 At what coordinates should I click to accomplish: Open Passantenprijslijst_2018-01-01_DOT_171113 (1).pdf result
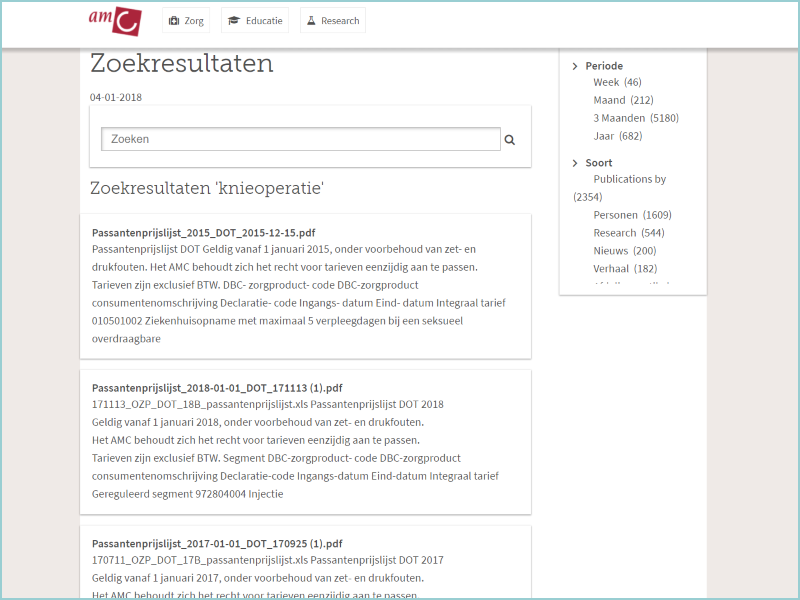[217, 388]
